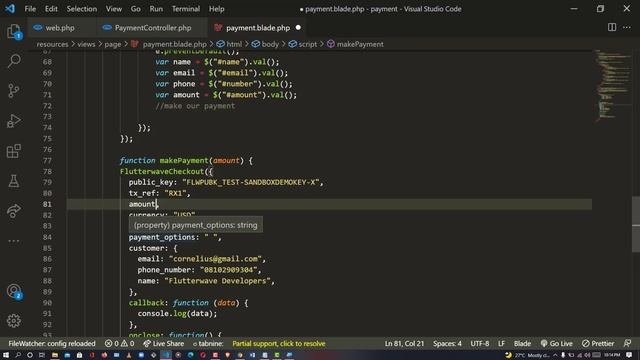Start server with Go Live
The width and height of the screenshot is (640, 360).
coord(556,344)
